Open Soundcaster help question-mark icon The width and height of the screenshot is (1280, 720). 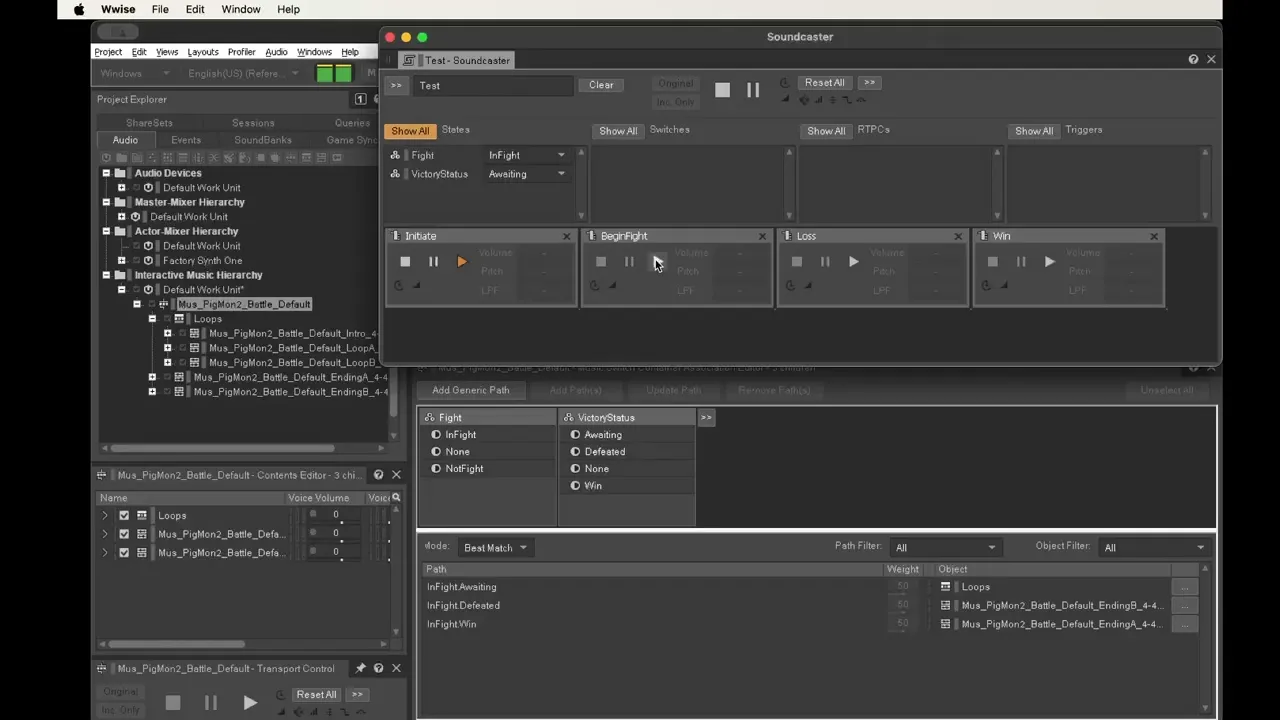coord(1193,59)
